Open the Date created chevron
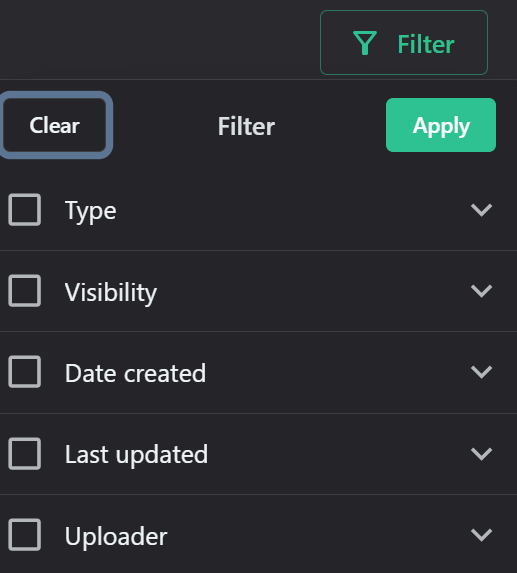The width and height of the screenshot is (517, 573). click(x=481, y=372)
